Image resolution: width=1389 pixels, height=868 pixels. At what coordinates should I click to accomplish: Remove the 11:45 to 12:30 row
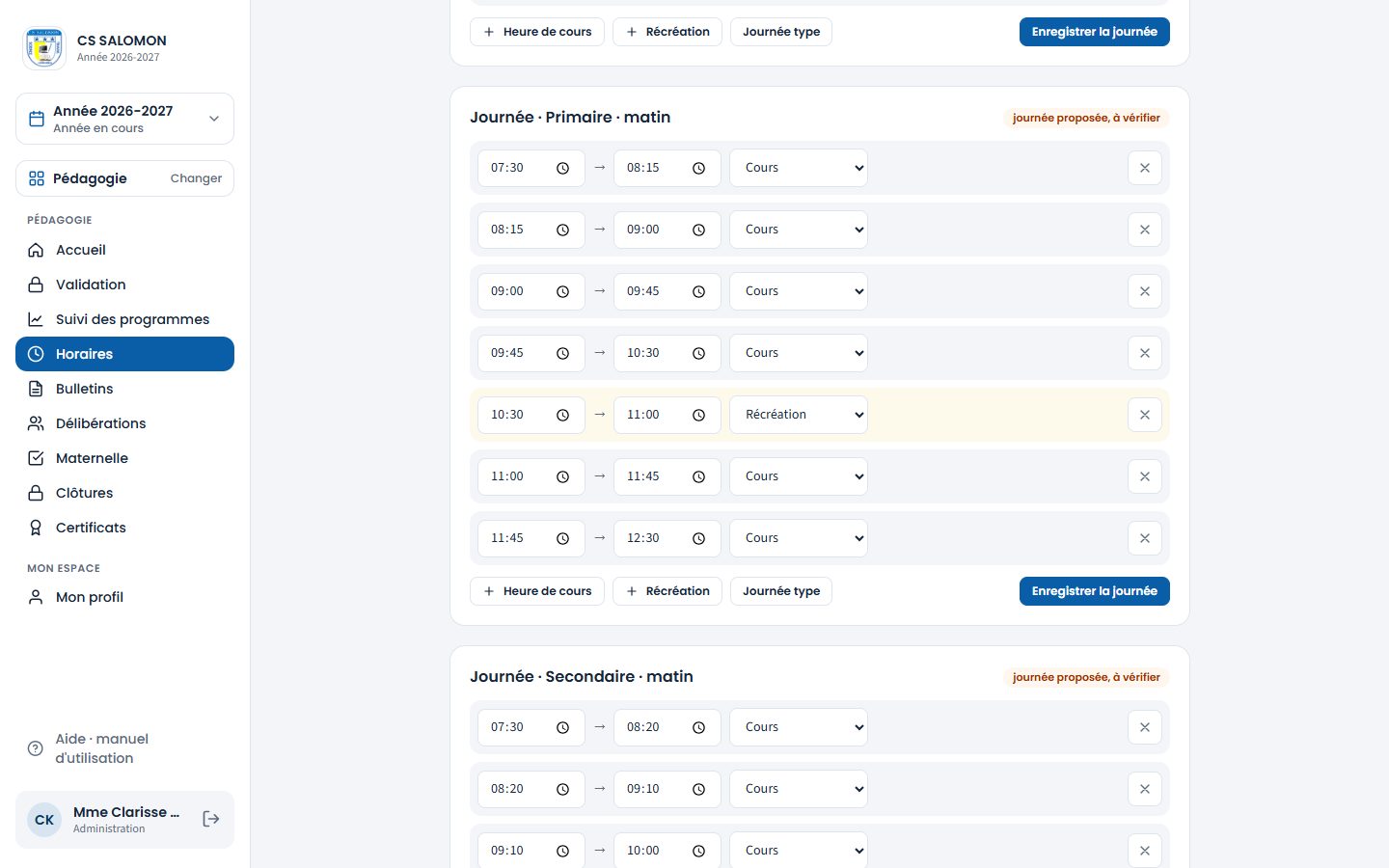click(1145, 538)
